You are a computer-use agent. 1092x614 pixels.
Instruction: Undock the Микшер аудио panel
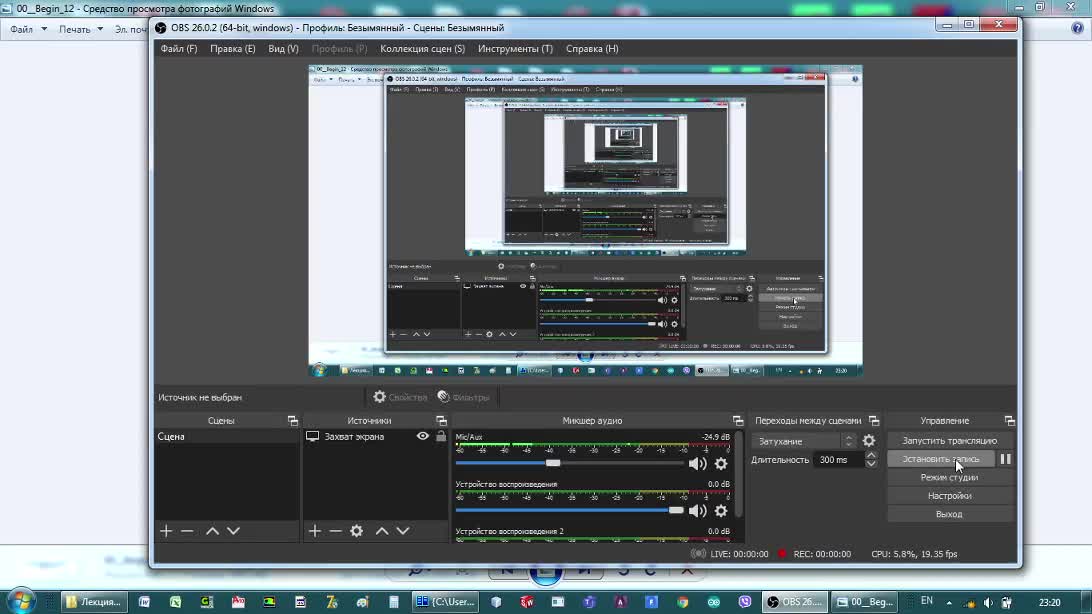738,420
